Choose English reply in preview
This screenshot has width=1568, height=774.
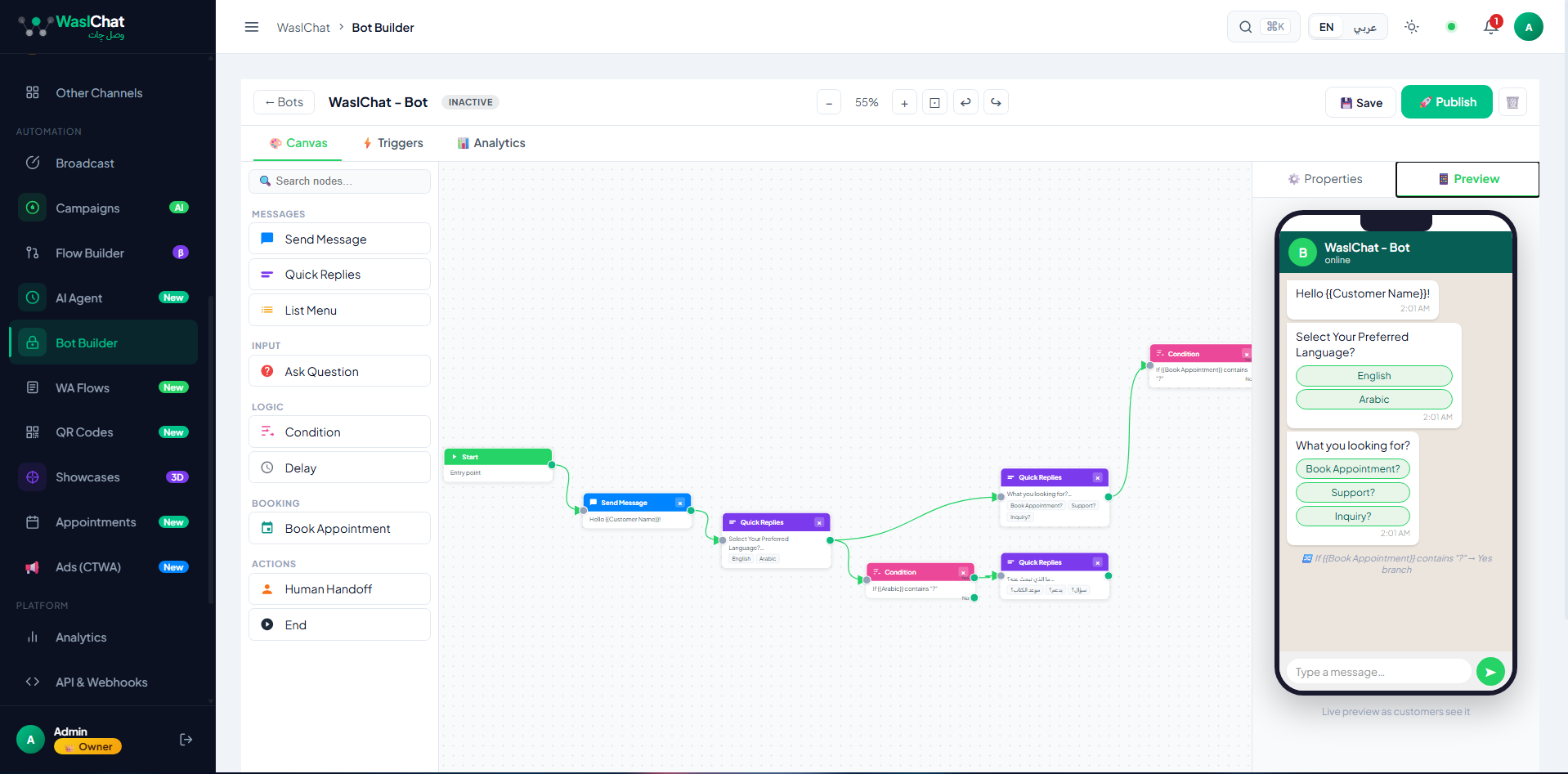pos(1374,376)
